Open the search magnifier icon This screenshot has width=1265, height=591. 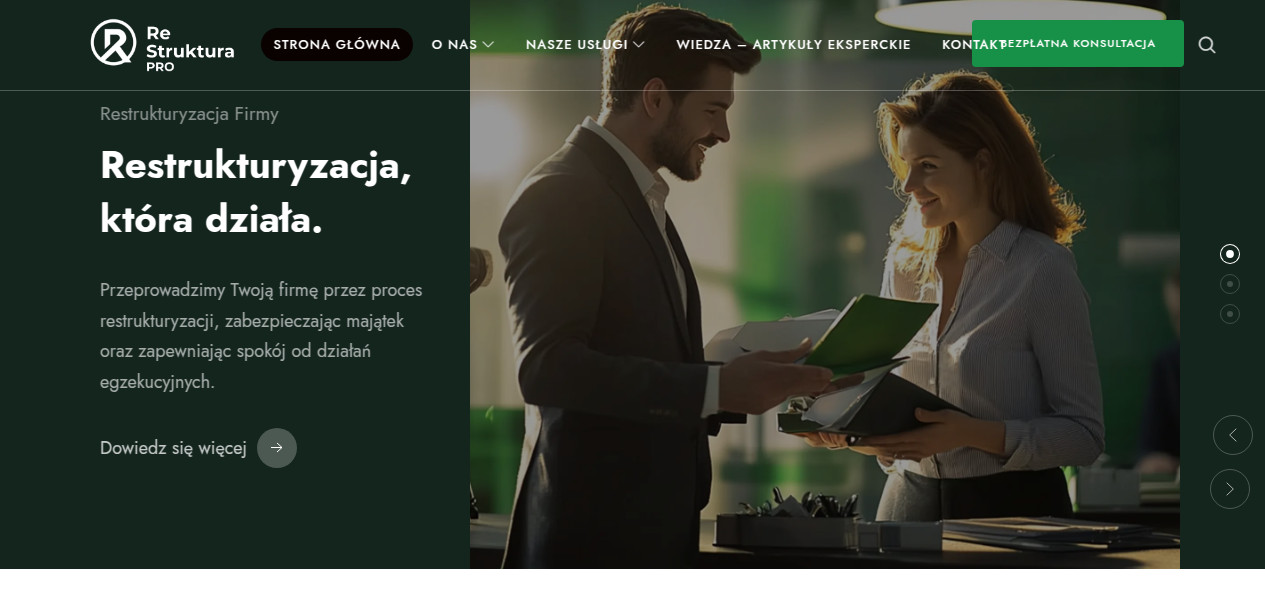pyautogui.click(x=1207, y=45)
